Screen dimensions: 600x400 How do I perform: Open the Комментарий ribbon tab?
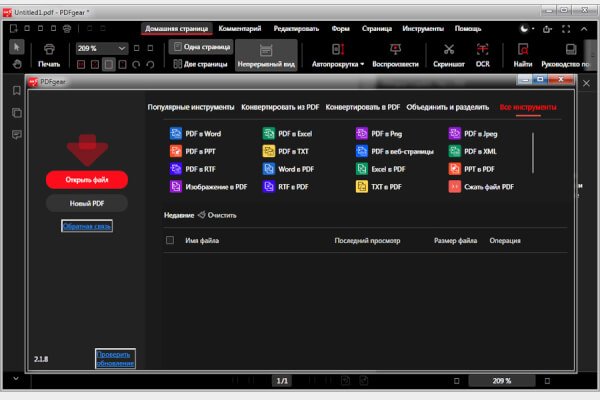pyautogui.click(x=240, y=29)
